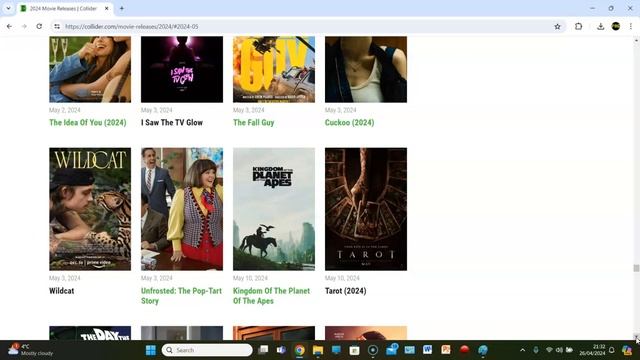640x360 pixels.
Task: Click The Fall Guy poster image
Action: tap(274, 69)
